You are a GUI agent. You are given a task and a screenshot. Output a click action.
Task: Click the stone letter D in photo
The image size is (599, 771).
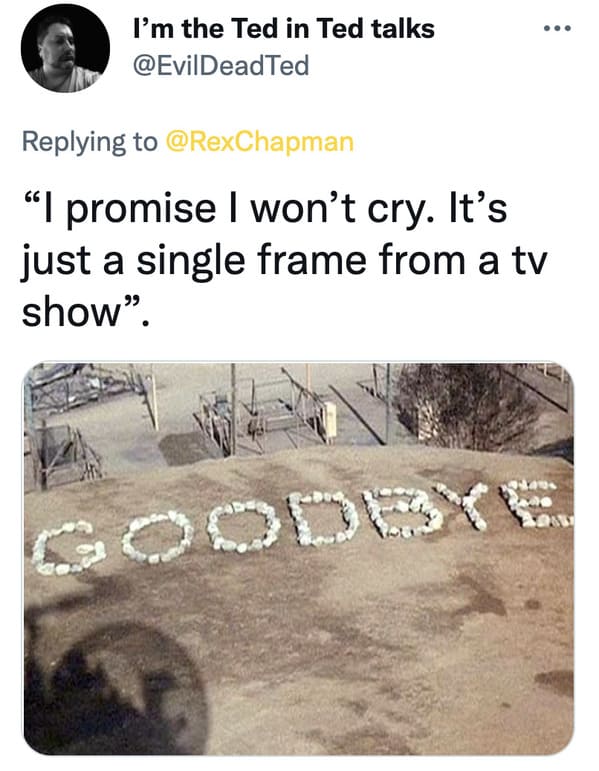324,519
